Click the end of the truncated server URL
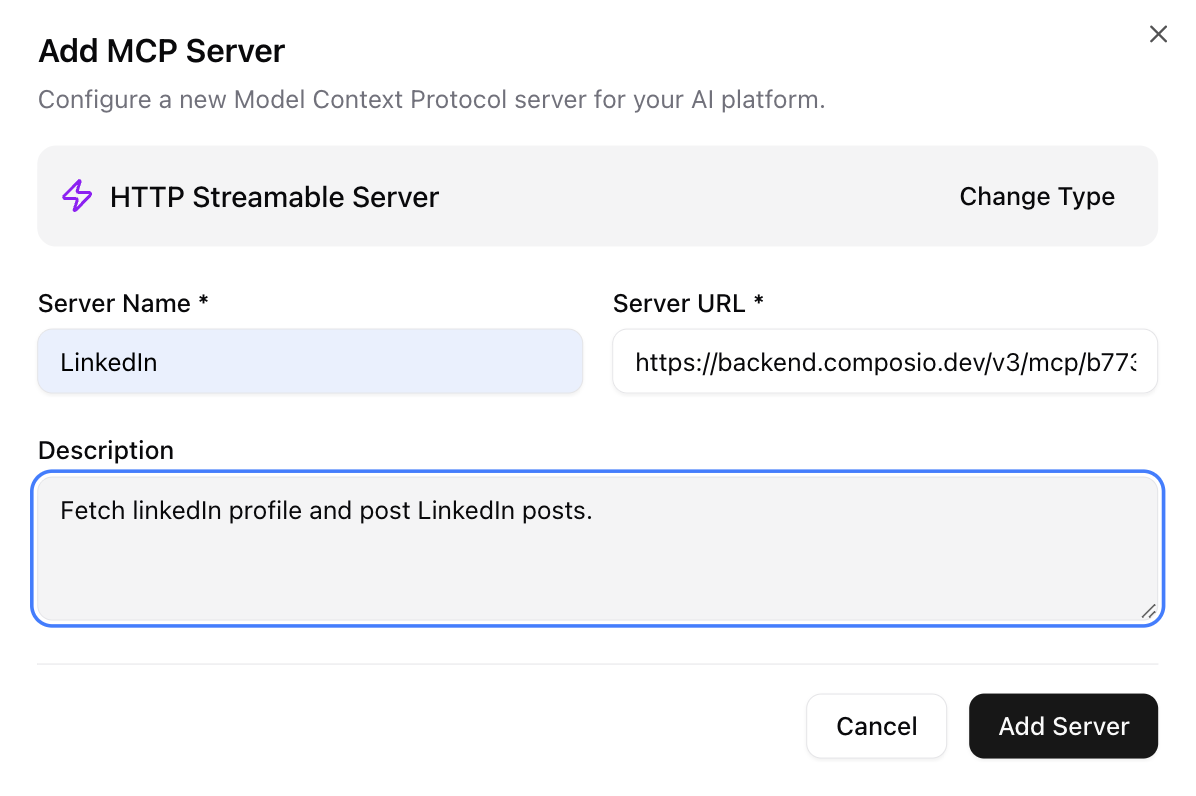 click(1140, 362)
